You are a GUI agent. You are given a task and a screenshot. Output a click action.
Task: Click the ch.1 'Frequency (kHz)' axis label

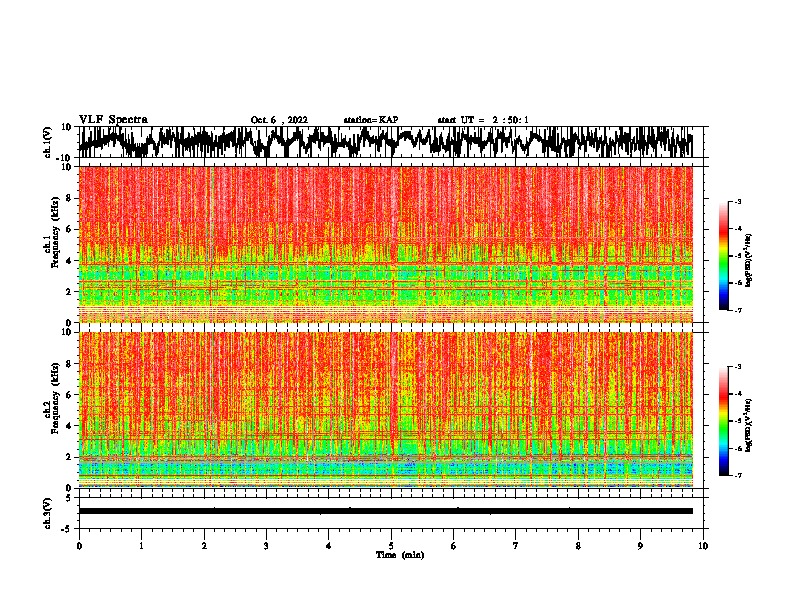tap(55, 232)
